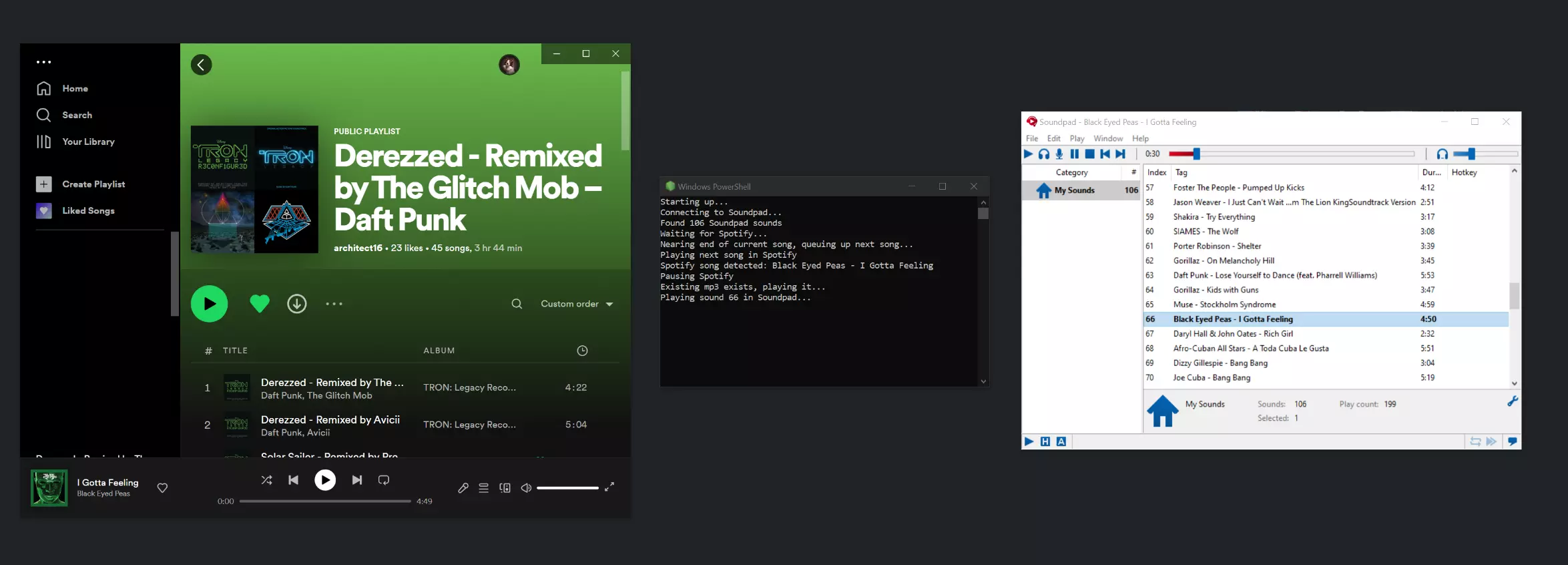
Task: Click the Spotify track progress bar
Action: (325, 501)
